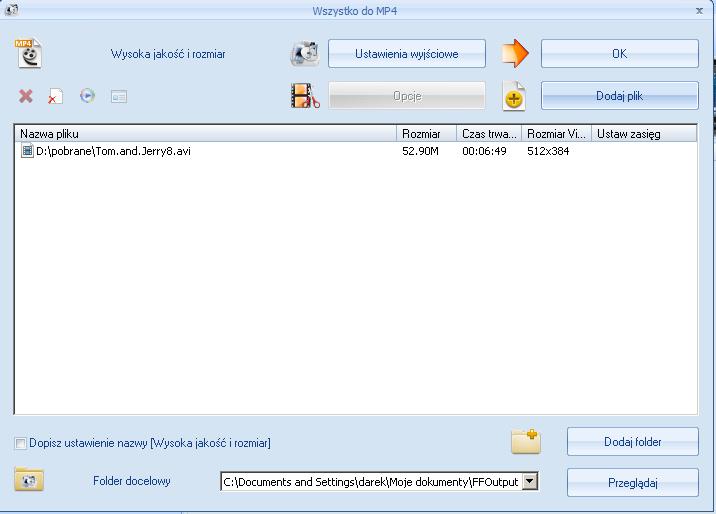Click the film strip scissors icon
This screenshot has height=514, width=716.
click(x=305, y=96)
